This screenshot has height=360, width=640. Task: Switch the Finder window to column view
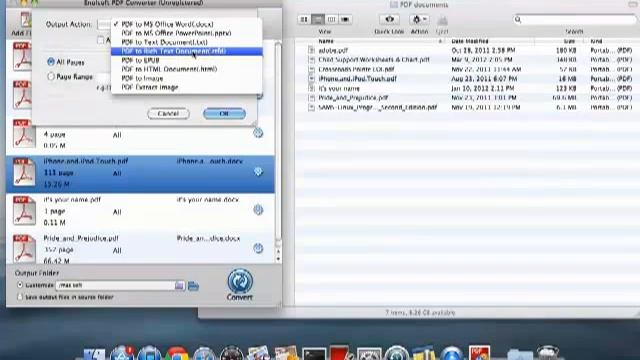(x=331, y=19)
